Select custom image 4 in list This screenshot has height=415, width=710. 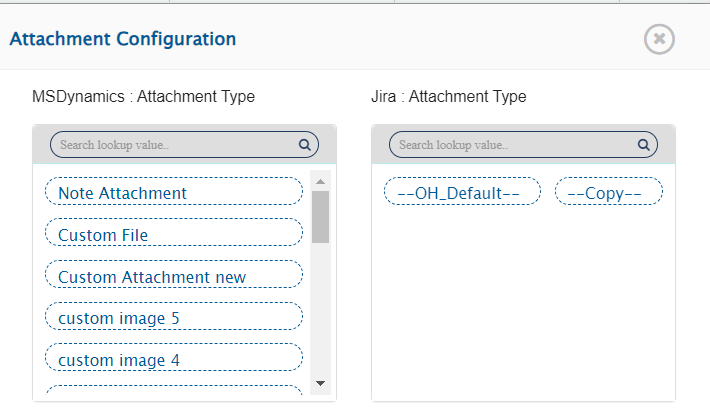(x=173, y=359)
